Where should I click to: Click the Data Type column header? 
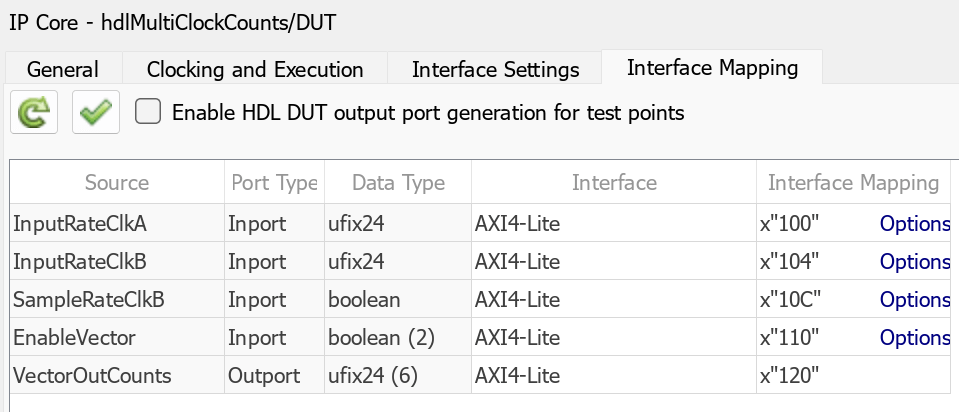coord(398,183)
